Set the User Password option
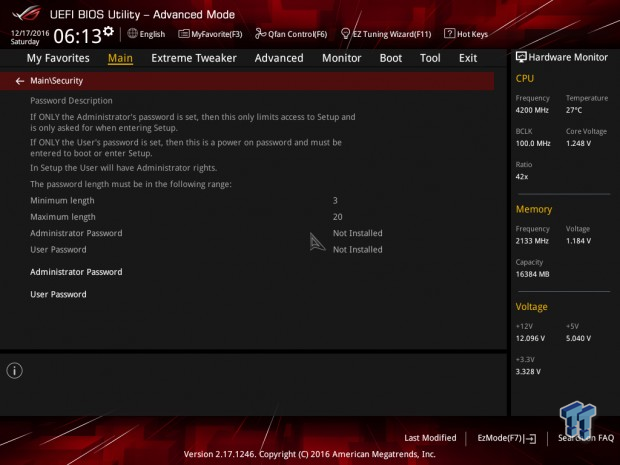Viewport: 620px width, 465px height. pyautogui.click(x=58, y=295)
